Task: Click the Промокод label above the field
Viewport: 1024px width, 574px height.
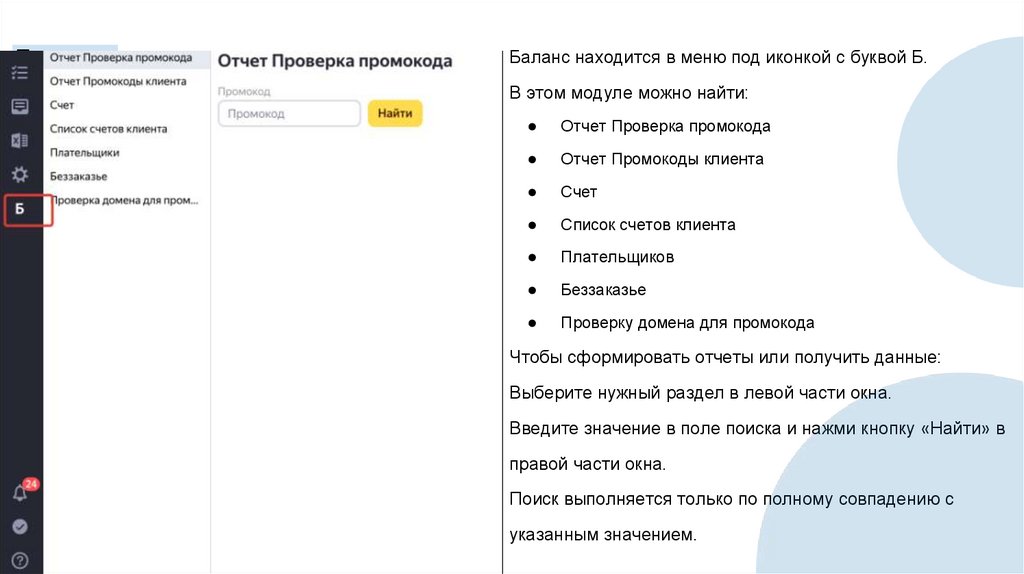Action: click(x=244, y=91)
